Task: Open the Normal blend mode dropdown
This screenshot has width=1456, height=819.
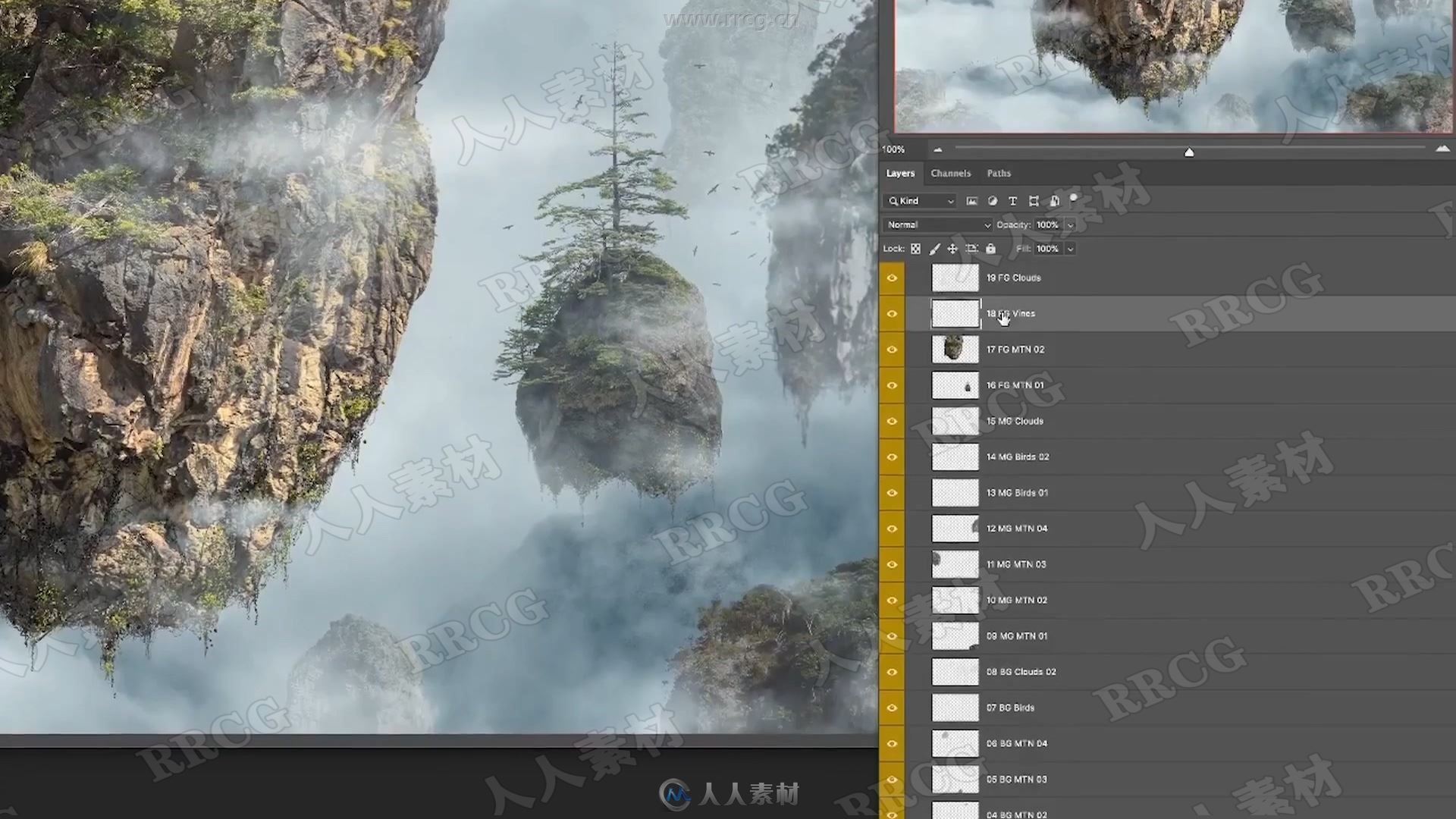Action: pyautogui.click(x=937, y=225)
